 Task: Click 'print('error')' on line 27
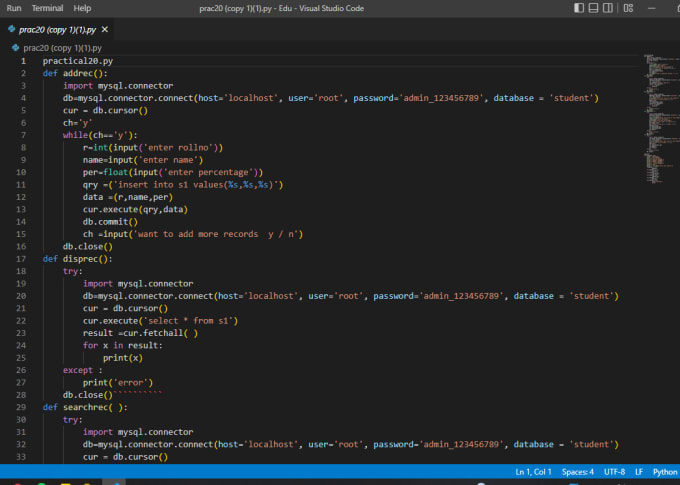pyautogui.click(x=118, y=383)
